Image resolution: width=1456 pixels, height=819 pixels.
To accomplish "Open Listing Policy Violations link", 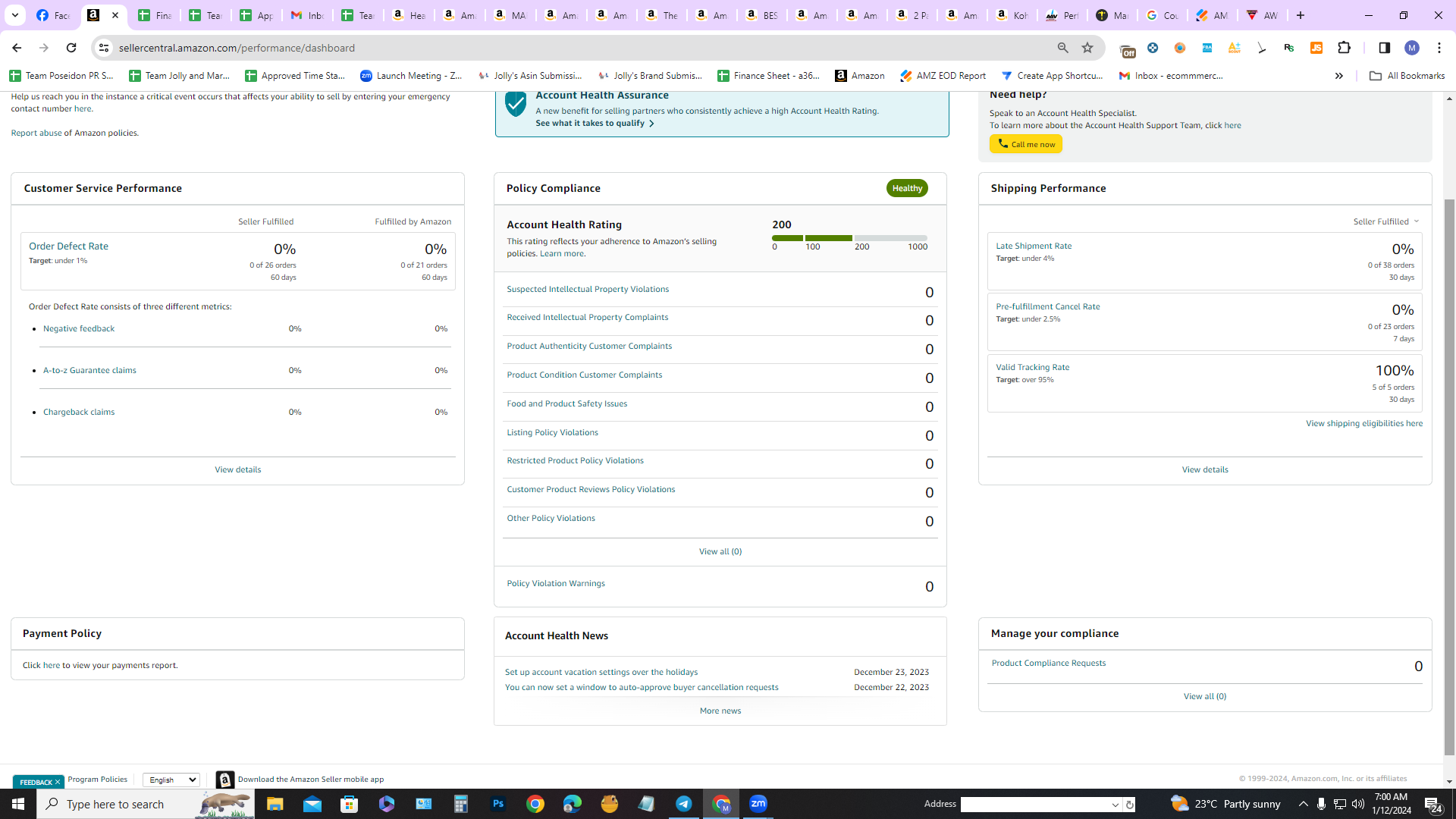I will (x=553, y=432).
